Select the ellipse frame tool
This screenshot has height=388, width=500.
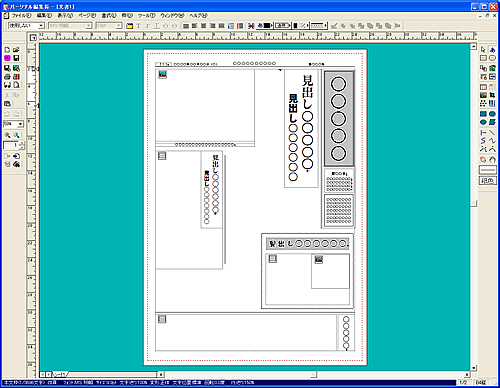[x=492, y=58]
